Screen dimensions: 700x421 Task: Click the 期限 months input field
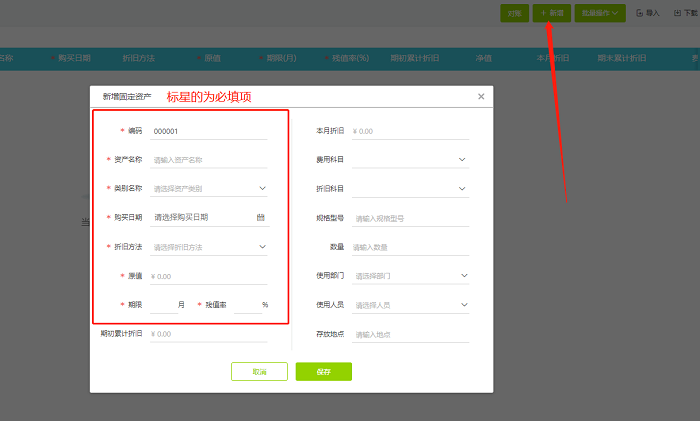click(163, 305)
